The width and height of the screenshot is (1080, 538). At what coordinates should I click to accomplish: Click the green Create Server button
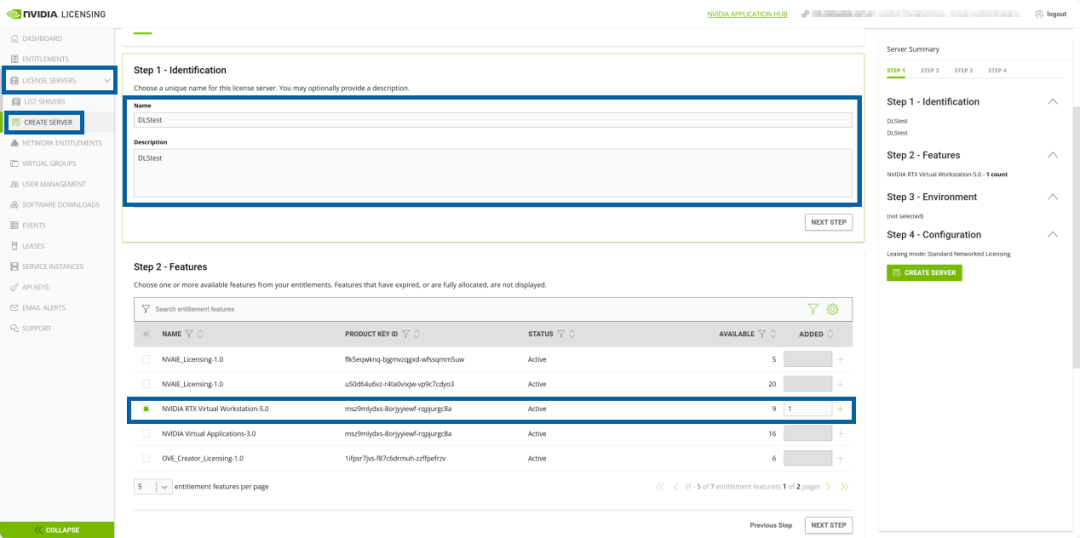[924, 273]
